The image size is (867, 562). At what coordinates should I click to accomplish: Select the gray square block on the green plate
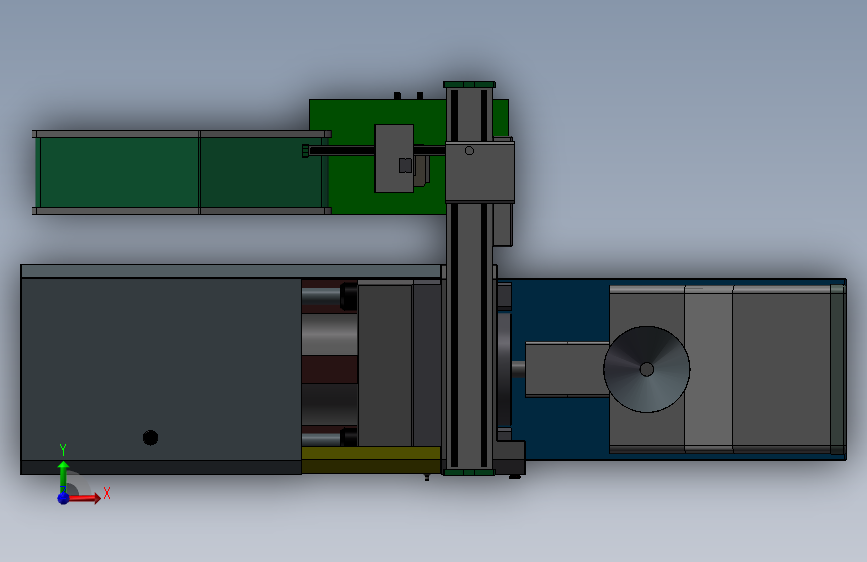pos(394,158)
